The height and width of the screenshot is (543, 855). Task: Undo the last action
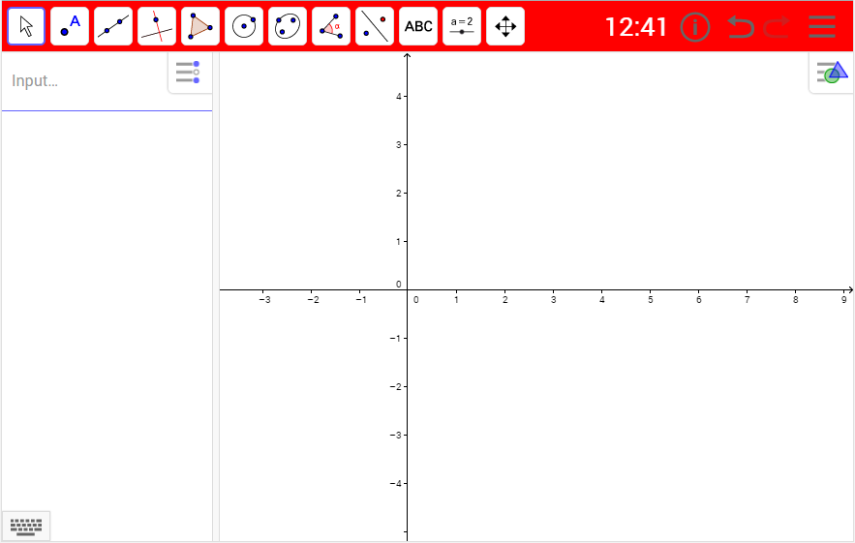click(740, 27)
